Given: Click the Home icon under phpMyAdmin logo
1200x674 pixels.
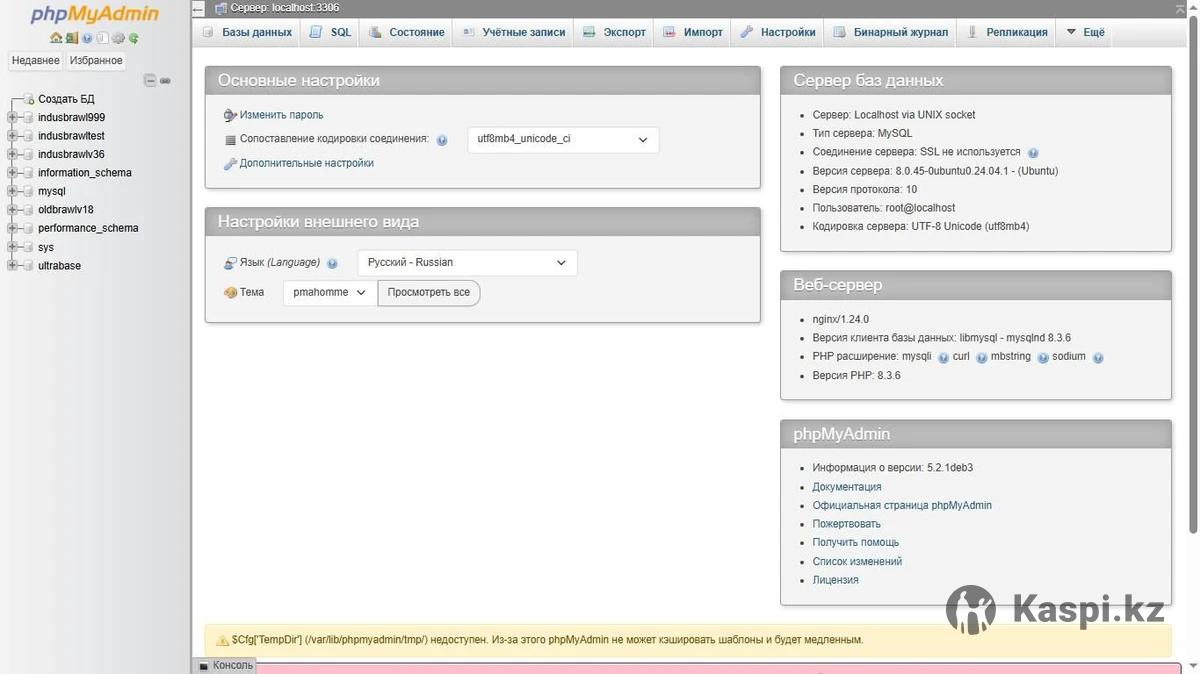Looking at the screenshot, I should click(x=56, y=38).
